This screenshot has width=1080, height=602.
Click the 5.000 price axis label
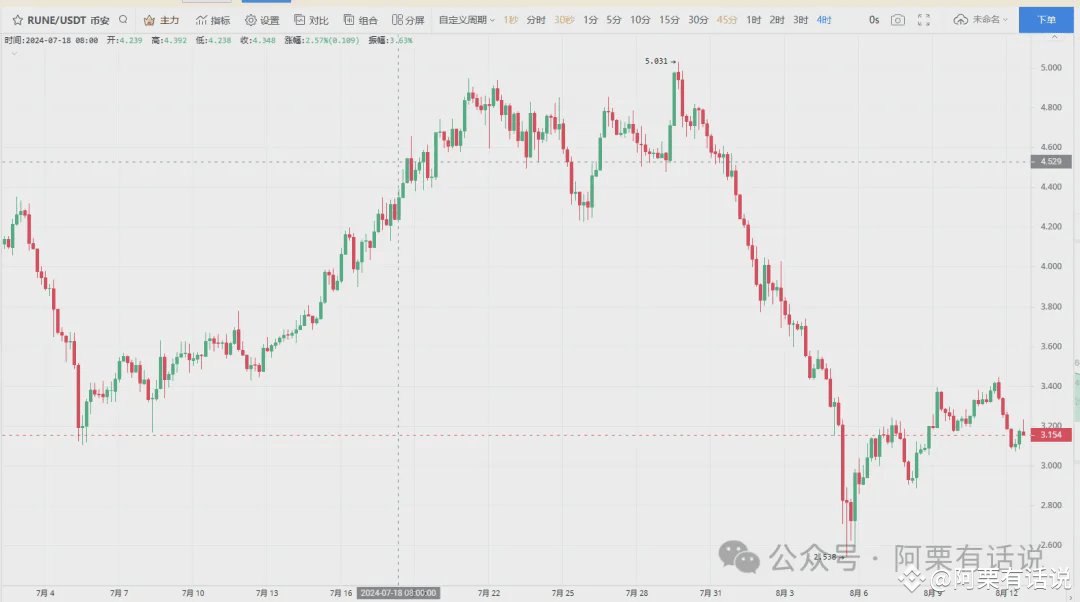pyautogui.click(x=1051, y=68)
